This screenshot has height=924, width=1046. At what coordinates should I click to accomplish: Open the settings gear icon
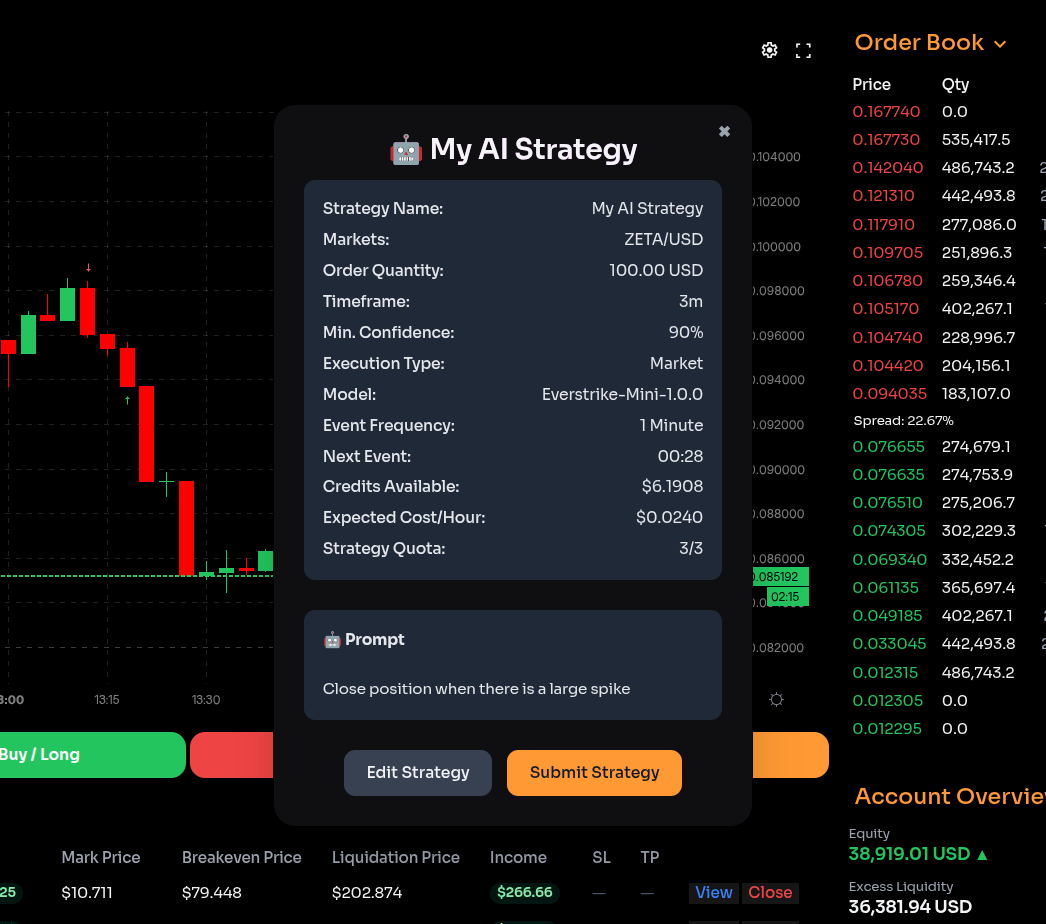point(769,49)
